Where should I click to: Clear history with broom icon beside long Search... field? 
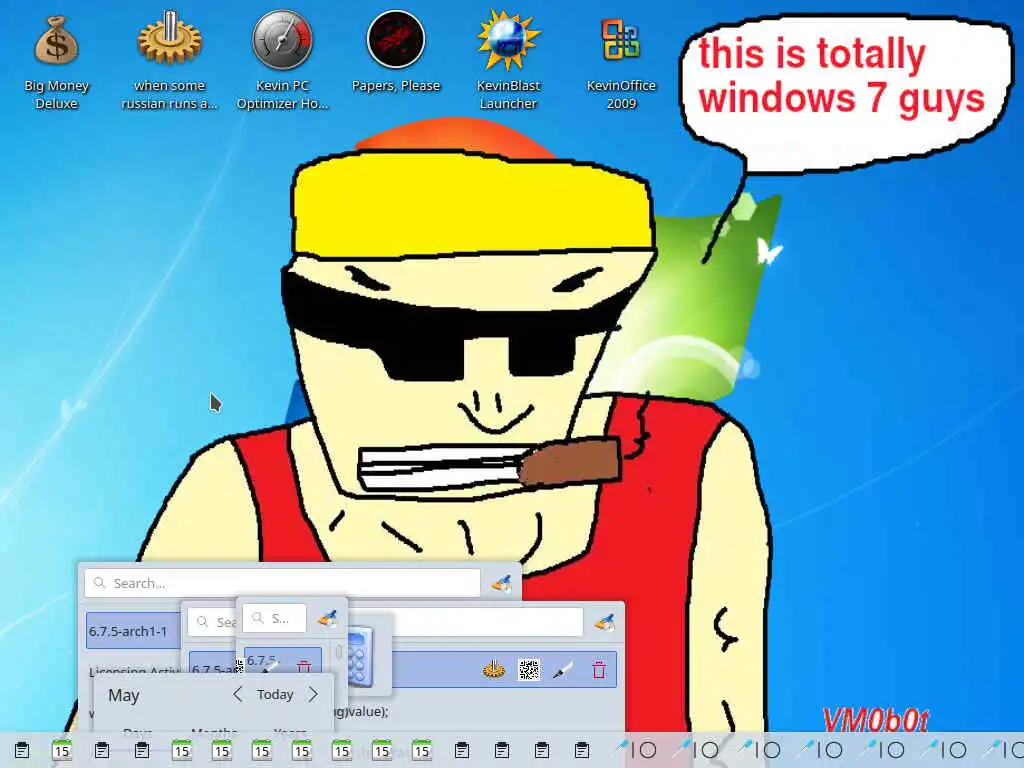coord(502,583)
